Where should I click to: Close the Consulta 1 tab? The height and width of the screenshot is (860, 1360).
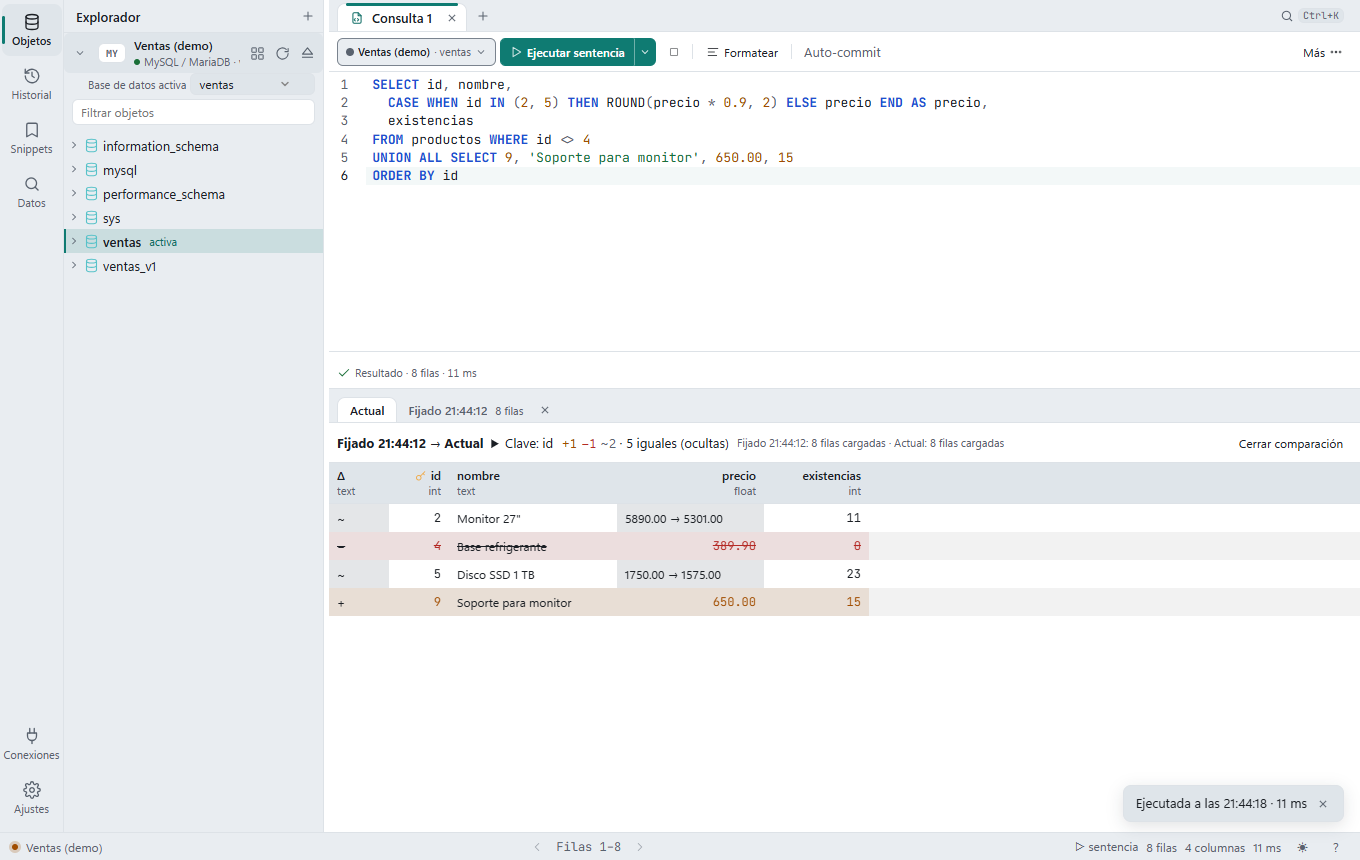click(452, 18)
